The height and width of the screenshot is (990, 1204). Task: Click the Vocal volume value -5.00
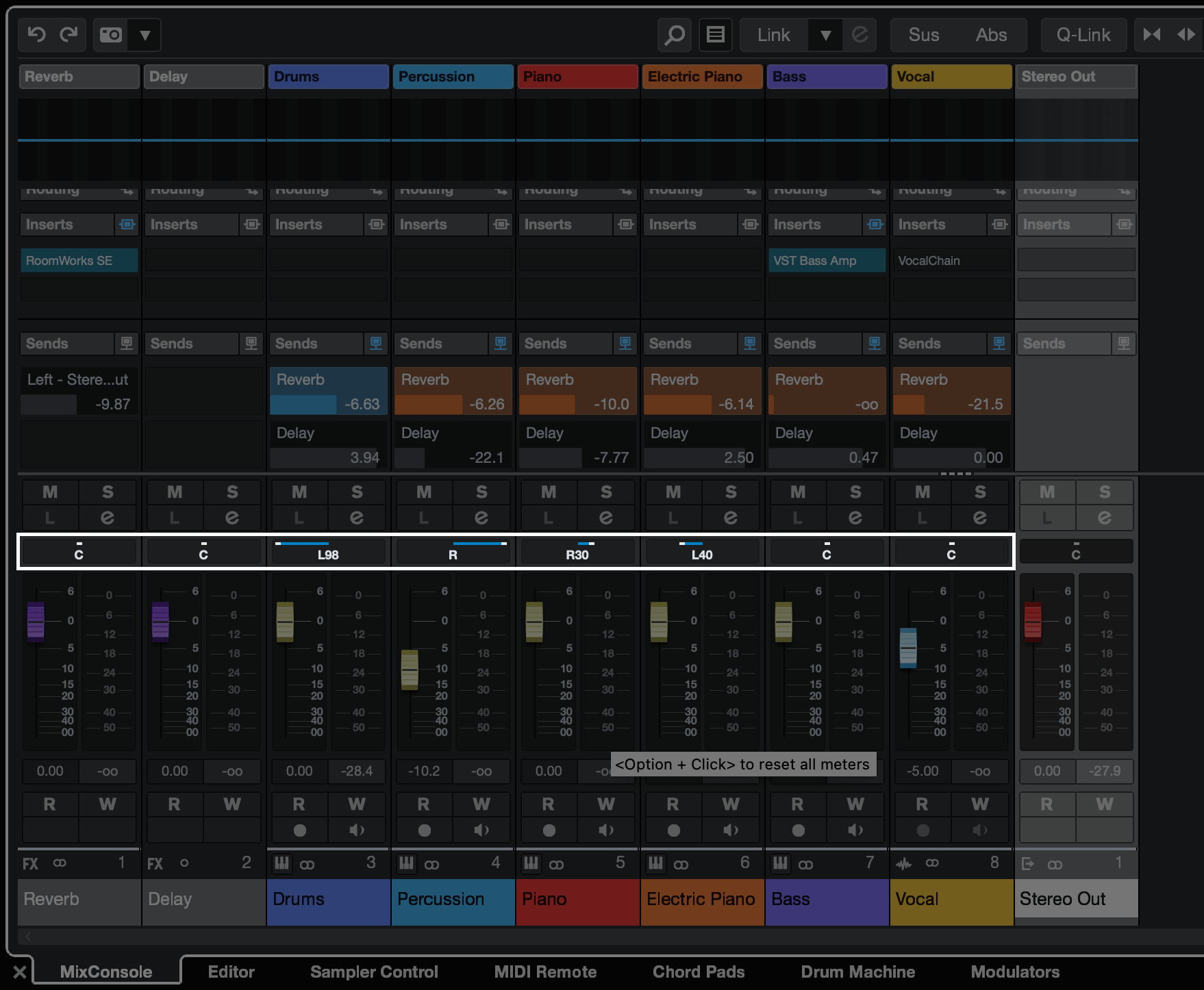tap(923, 771)
